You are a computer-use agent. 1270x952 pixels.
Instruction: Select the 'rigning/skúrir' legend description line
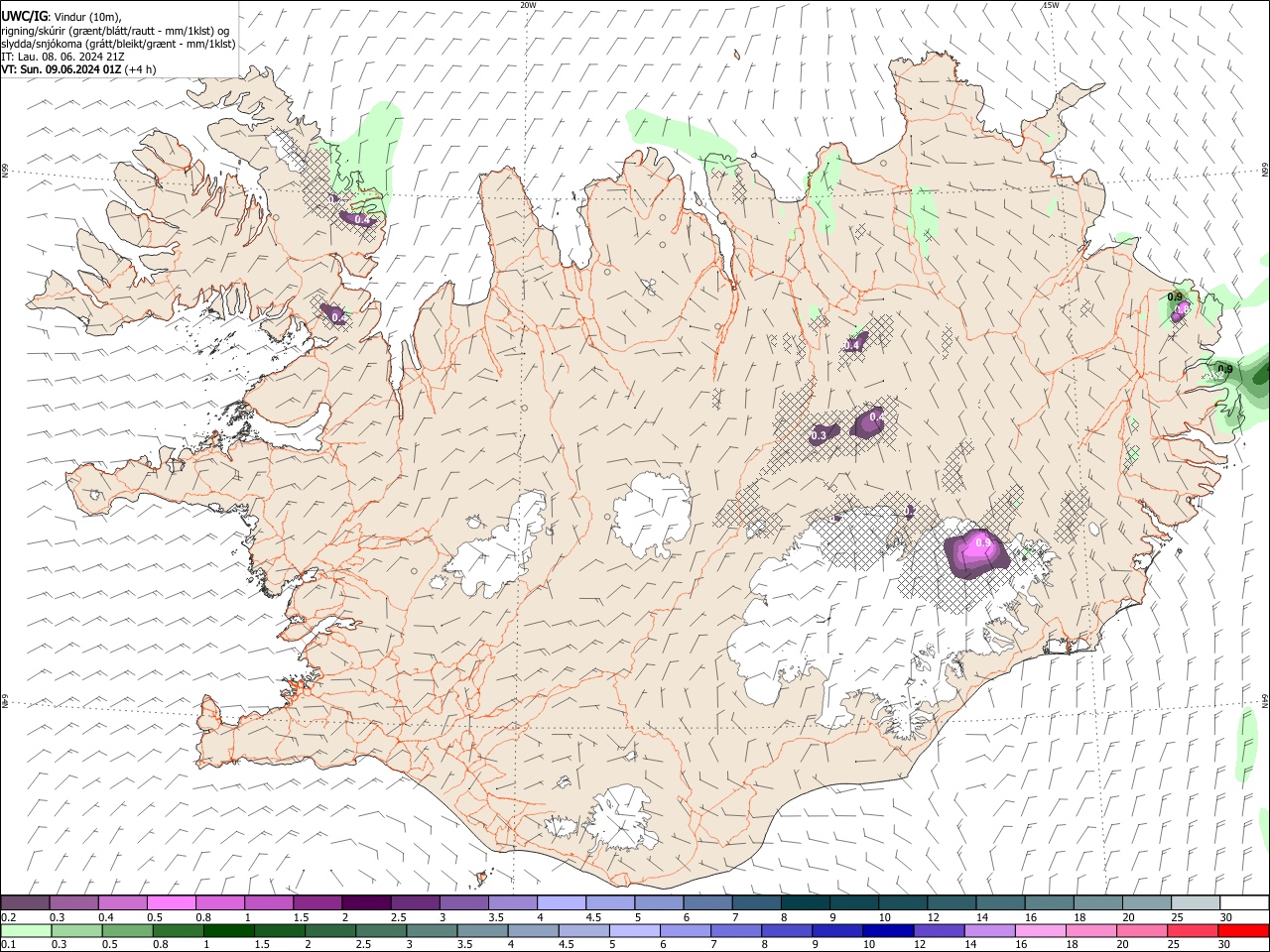click(x=115, y=31)
